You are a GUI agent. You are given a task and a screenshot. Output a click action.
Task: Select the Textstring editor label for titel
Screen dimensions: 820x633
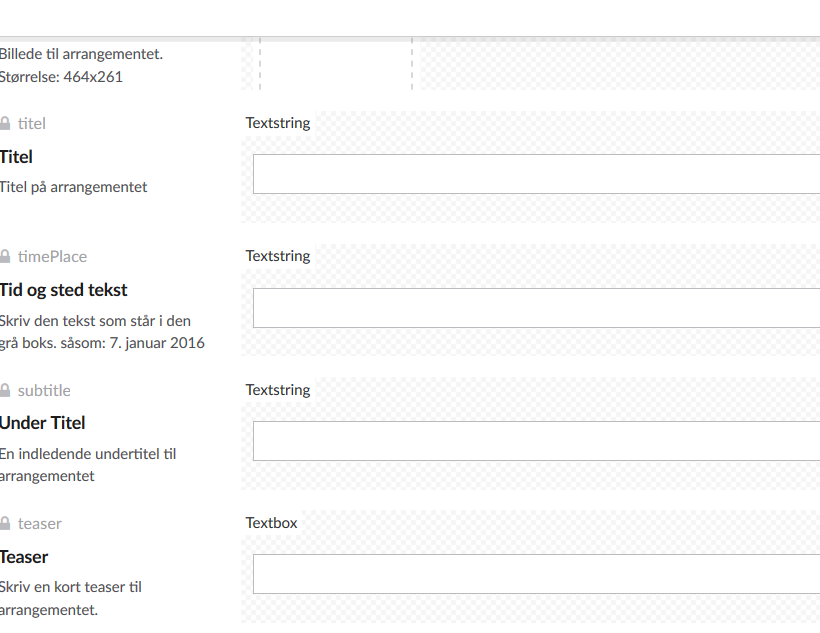[x=278, y=123]
